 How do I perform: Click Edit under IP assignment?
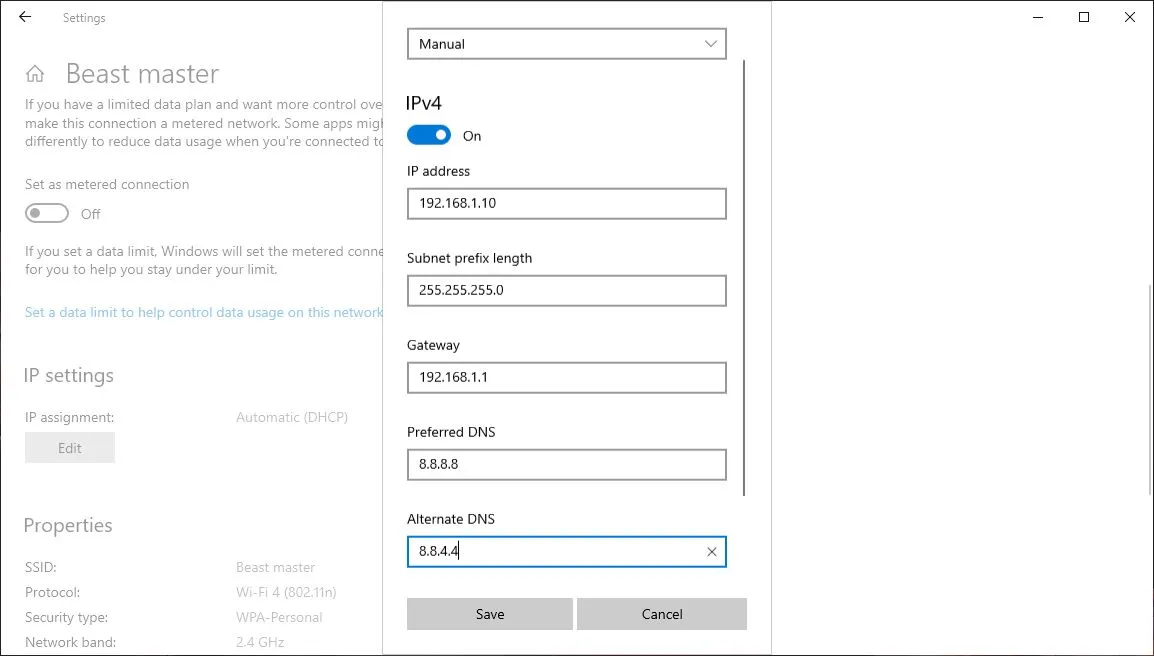[x=69, y=447]
